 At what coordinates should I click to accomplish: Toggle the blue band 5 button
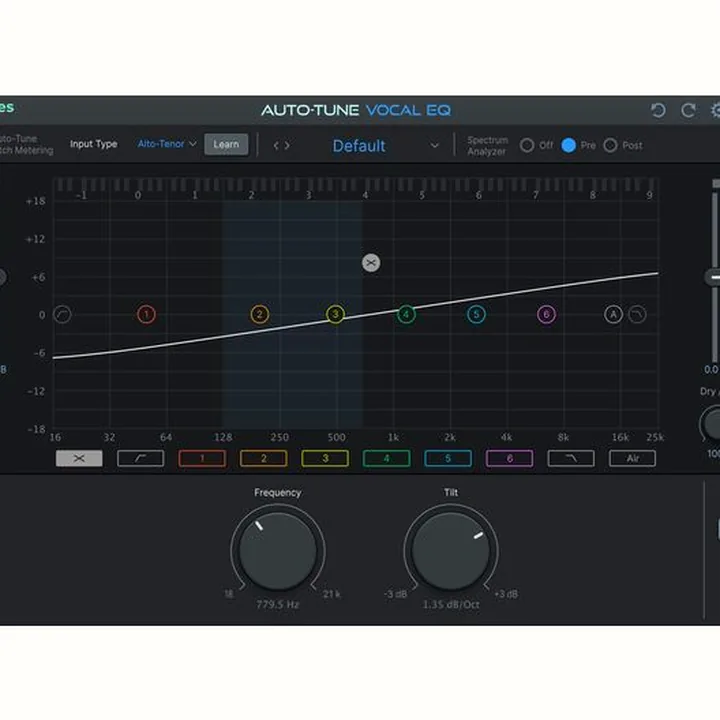448,458
